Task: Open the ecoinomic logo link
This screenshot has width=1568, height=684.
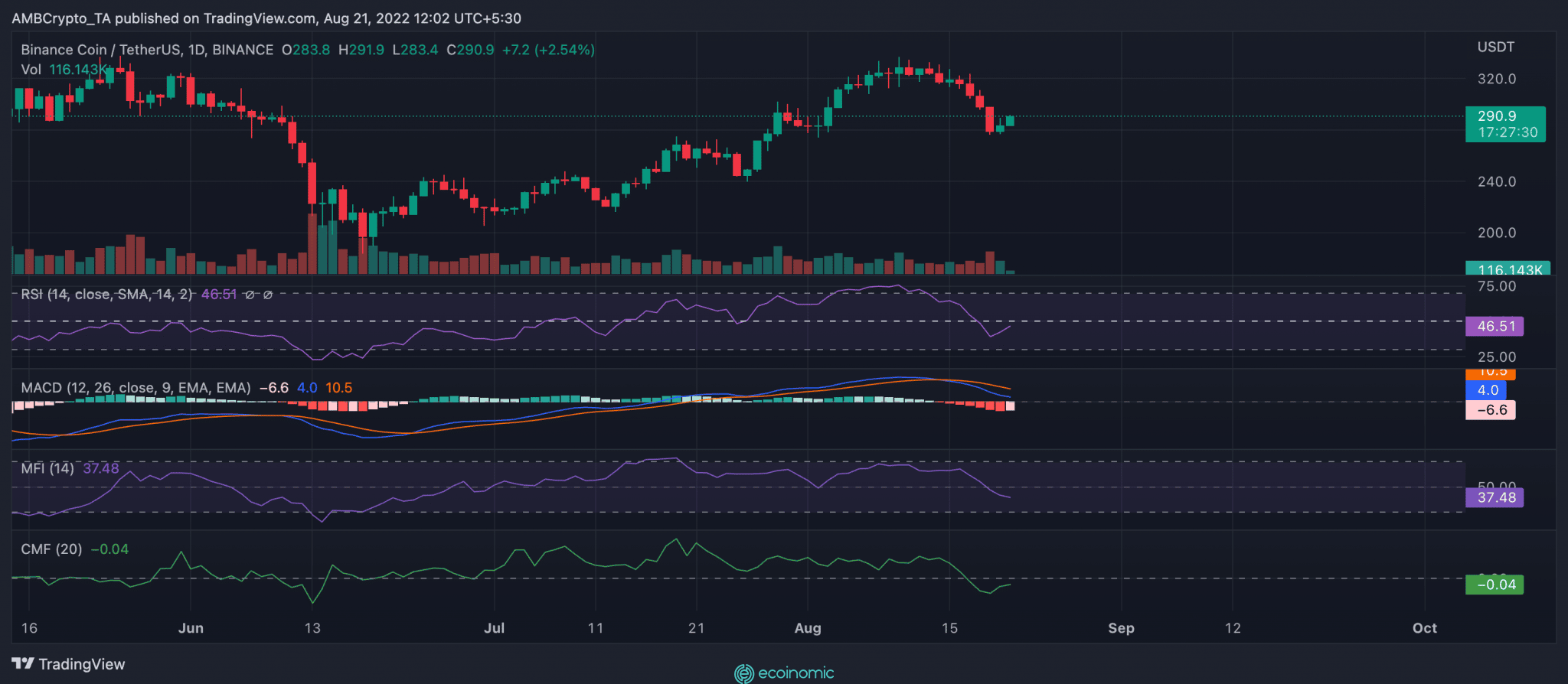Action: click(x=784, y=673)
